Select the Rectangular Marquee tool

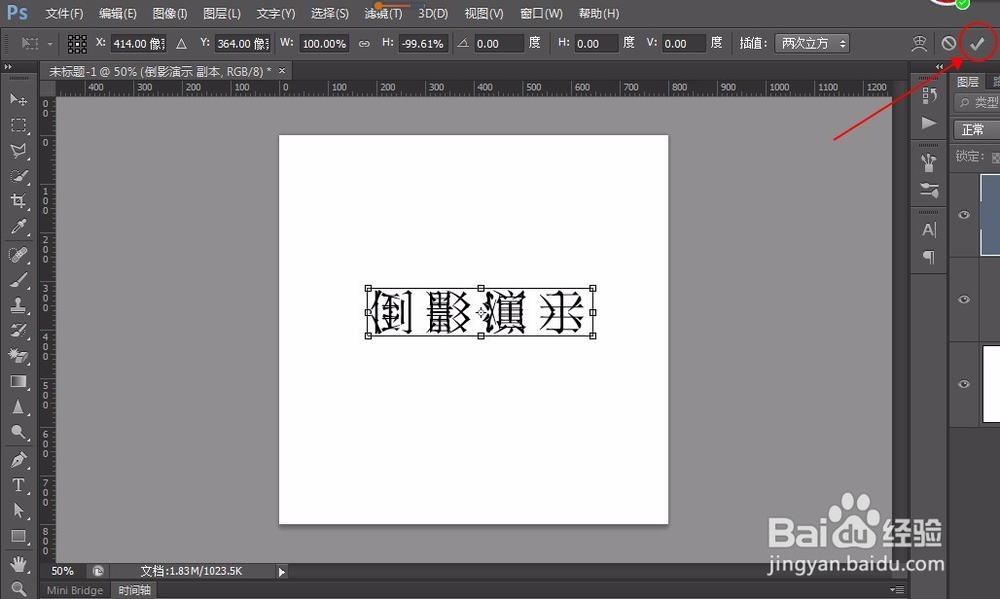tap(18, 125)
